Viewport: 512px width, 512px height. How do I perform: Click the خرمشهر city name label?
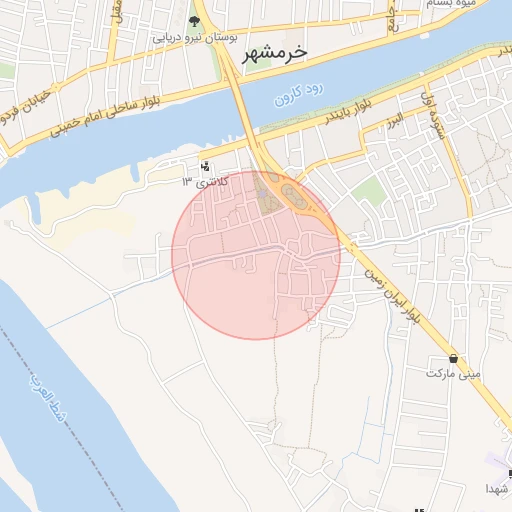click(x=274, y=54)
